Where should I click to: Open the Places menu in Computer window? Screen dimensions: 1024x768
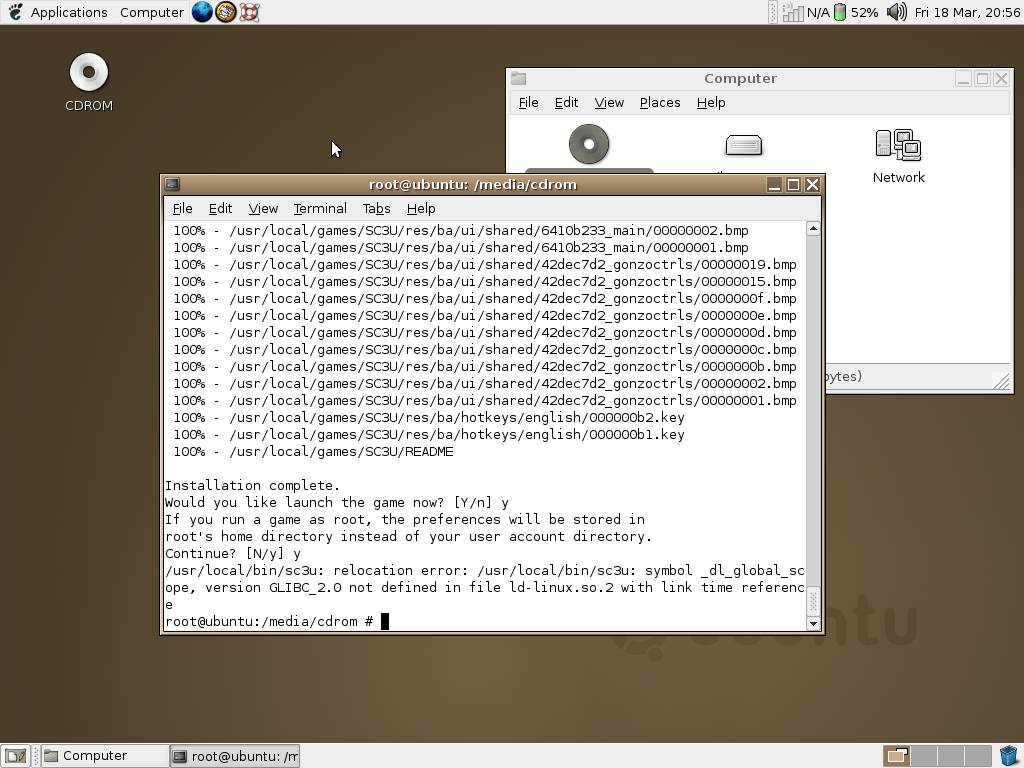(659, 102)
